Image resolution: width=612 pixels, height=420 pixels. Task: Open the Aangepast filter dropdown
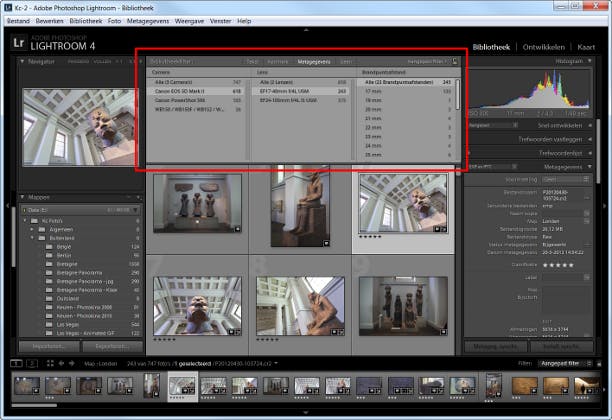point(567,361)
